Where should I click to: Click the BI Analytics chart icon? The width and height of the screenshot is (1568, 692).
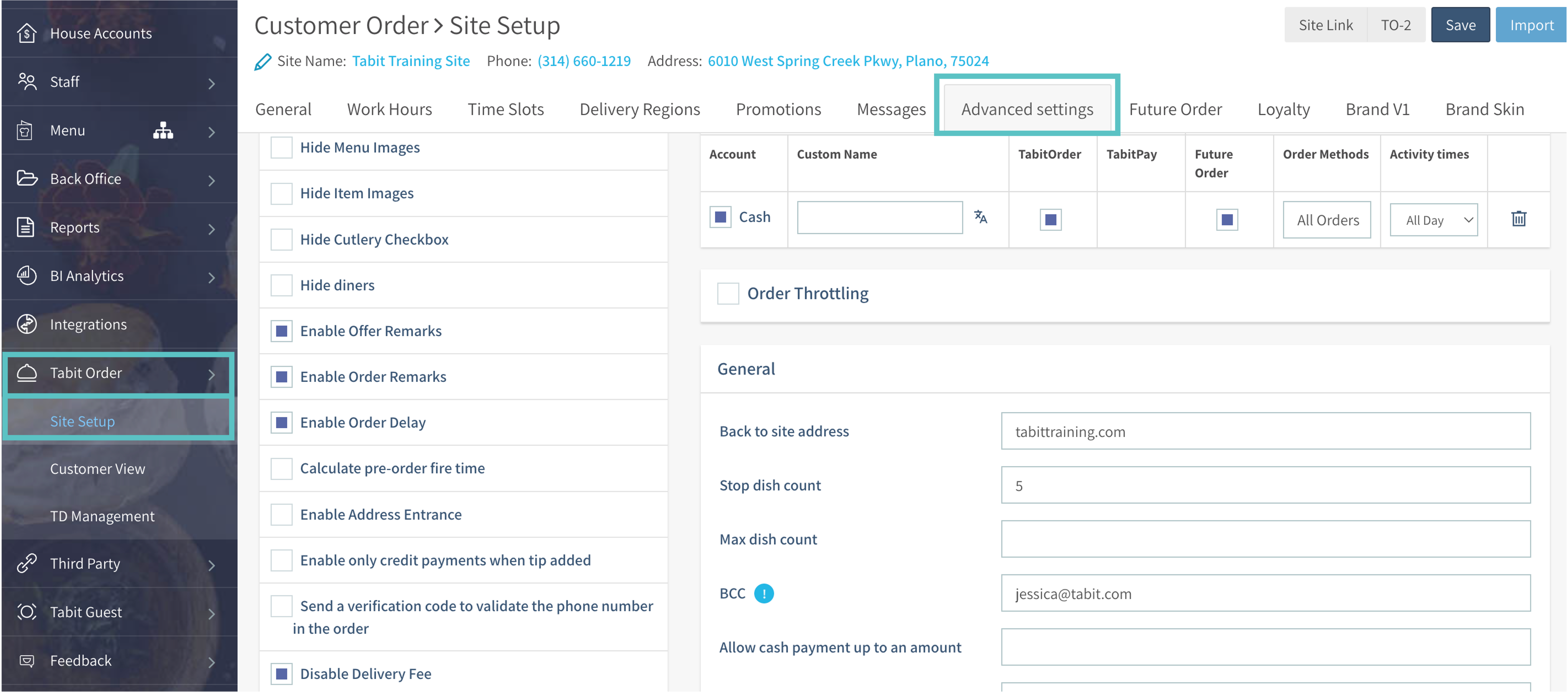[26, 276]
